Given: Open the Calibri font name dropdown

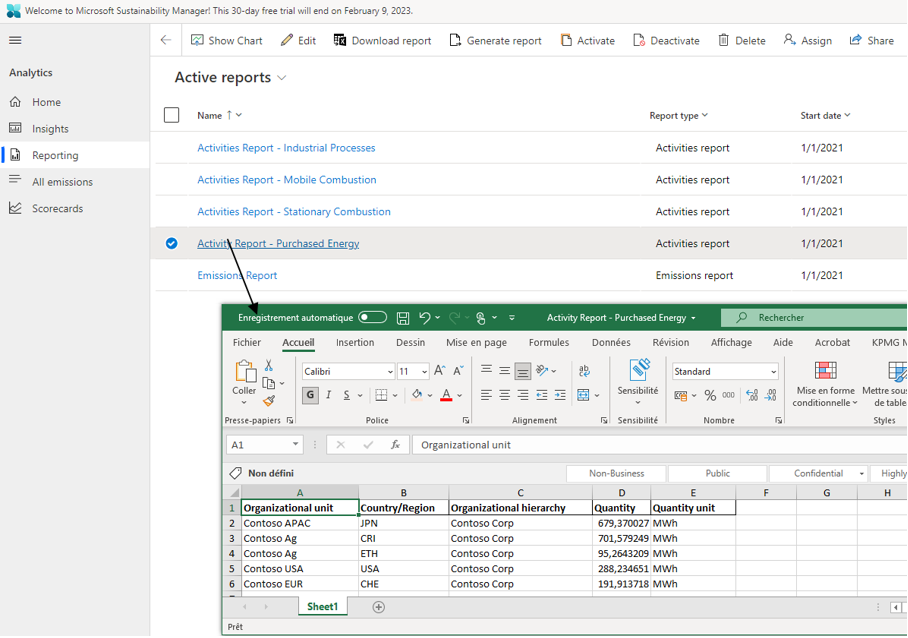Looking at the screenshot, I should (x=390, y=372).
